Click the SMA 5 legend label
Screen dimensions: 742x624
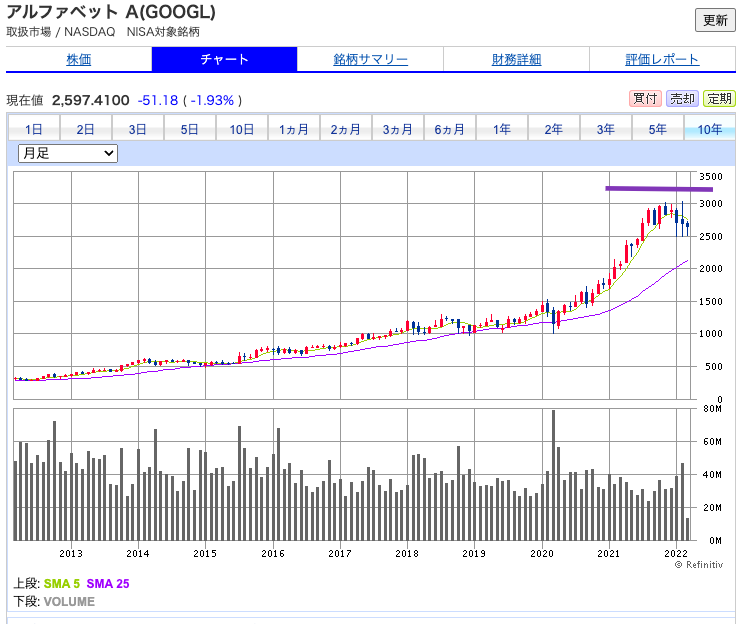tap(62, 584)
